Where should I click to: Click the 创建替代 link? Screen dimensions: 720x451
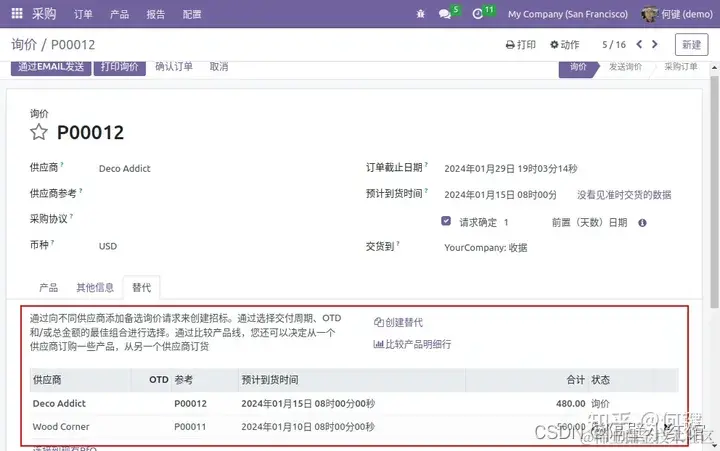point(399,322)
